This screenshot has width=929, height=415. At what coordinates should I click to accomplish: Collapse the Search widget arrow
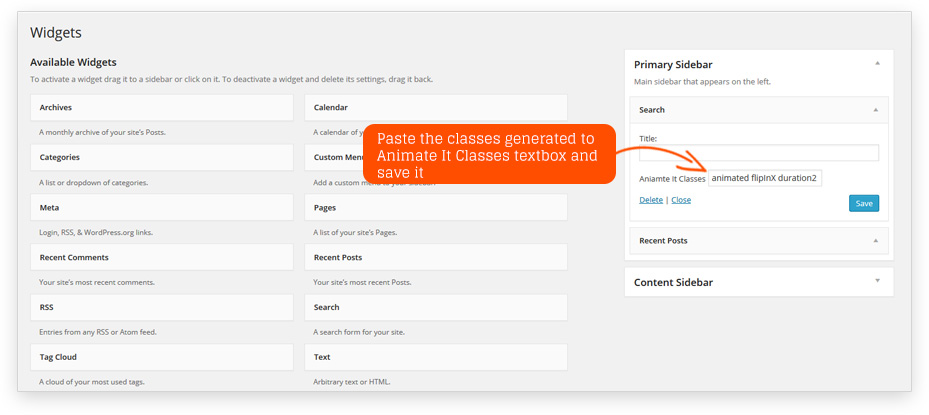click(876, 110)
